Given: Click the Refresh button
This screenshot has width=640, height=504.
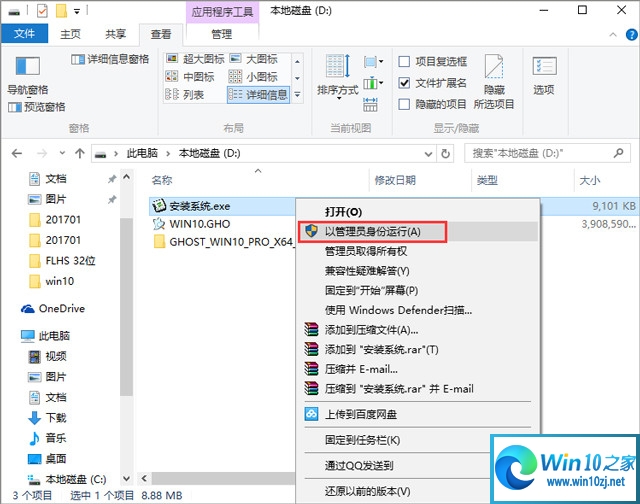Looking at the screenshot, I should click(445, 154).
